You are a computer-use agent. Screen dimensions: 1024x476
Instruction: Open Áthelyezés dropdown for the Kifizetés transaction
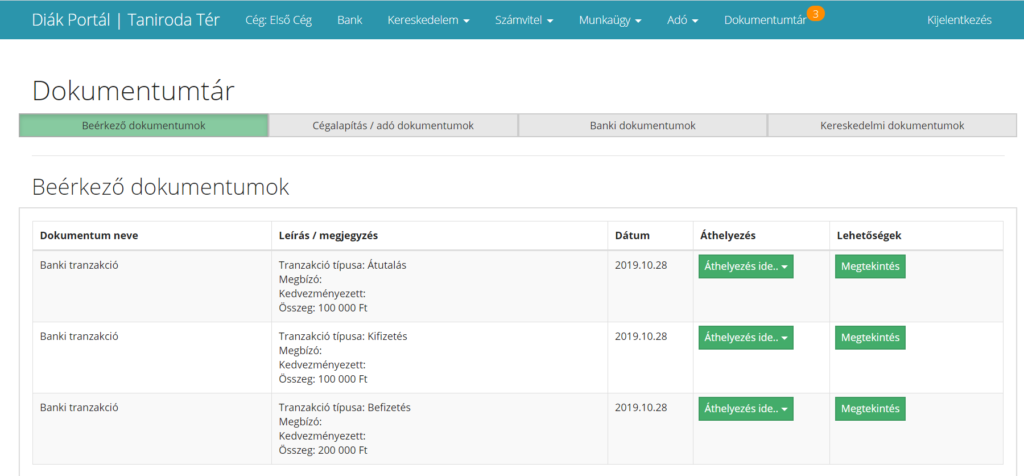746,338
